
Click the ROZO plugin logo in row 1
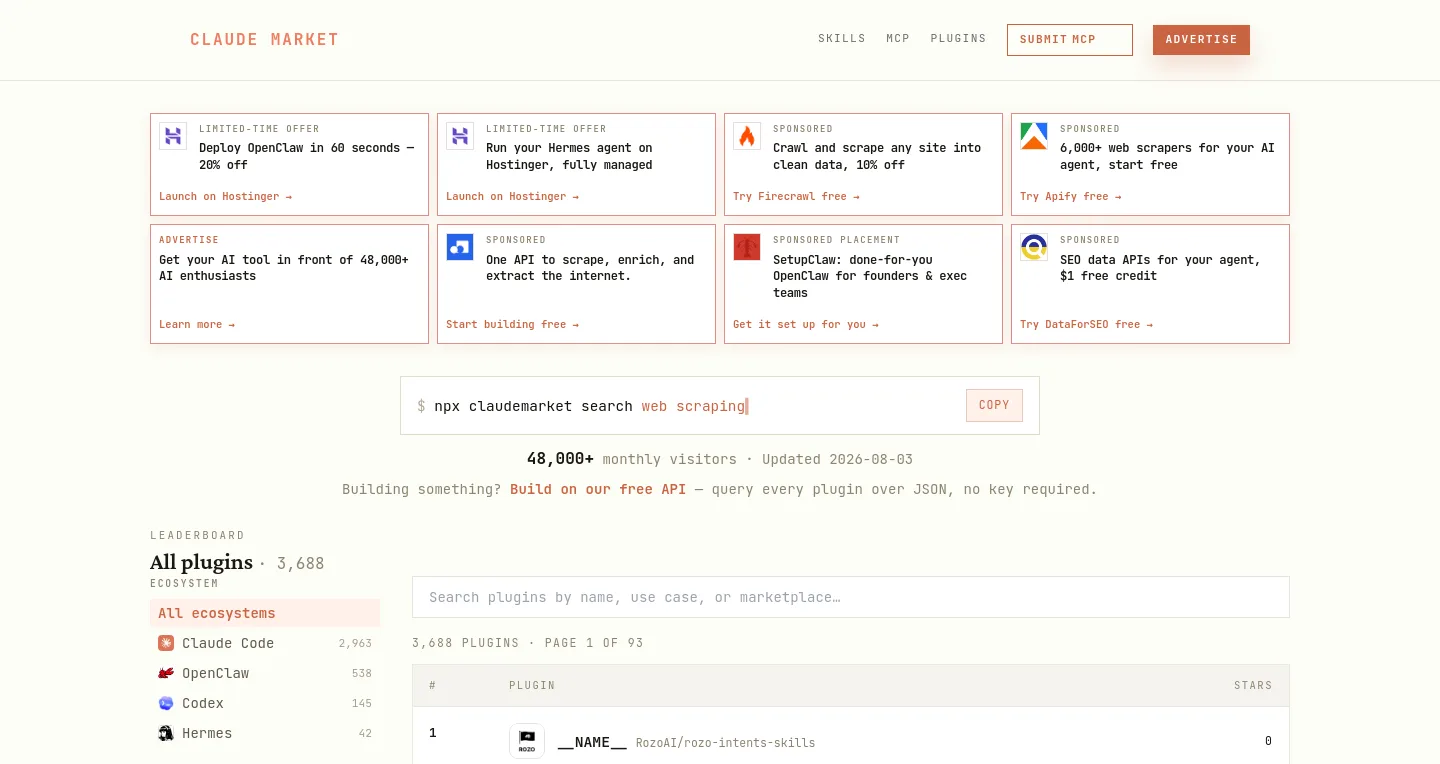527,741
